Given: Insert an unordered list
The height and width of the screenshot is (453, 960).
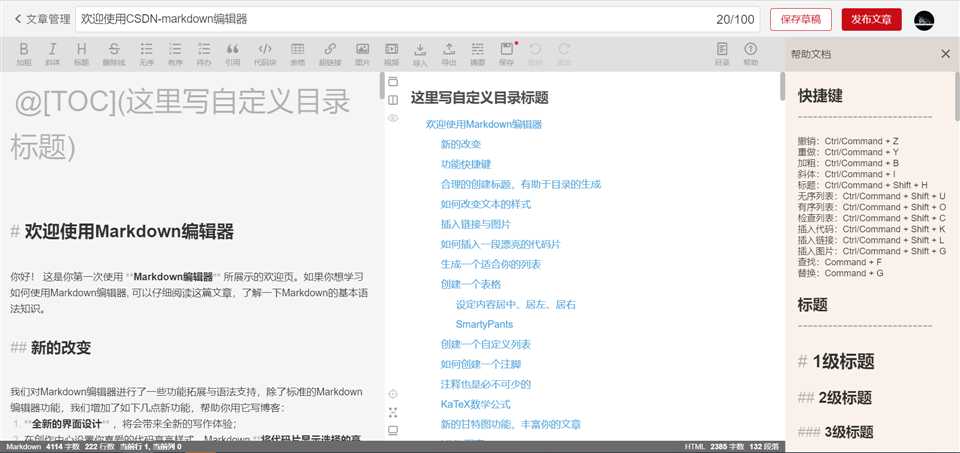Looking at the screenshot, I should pyautogui.click(x=146, y=54).
